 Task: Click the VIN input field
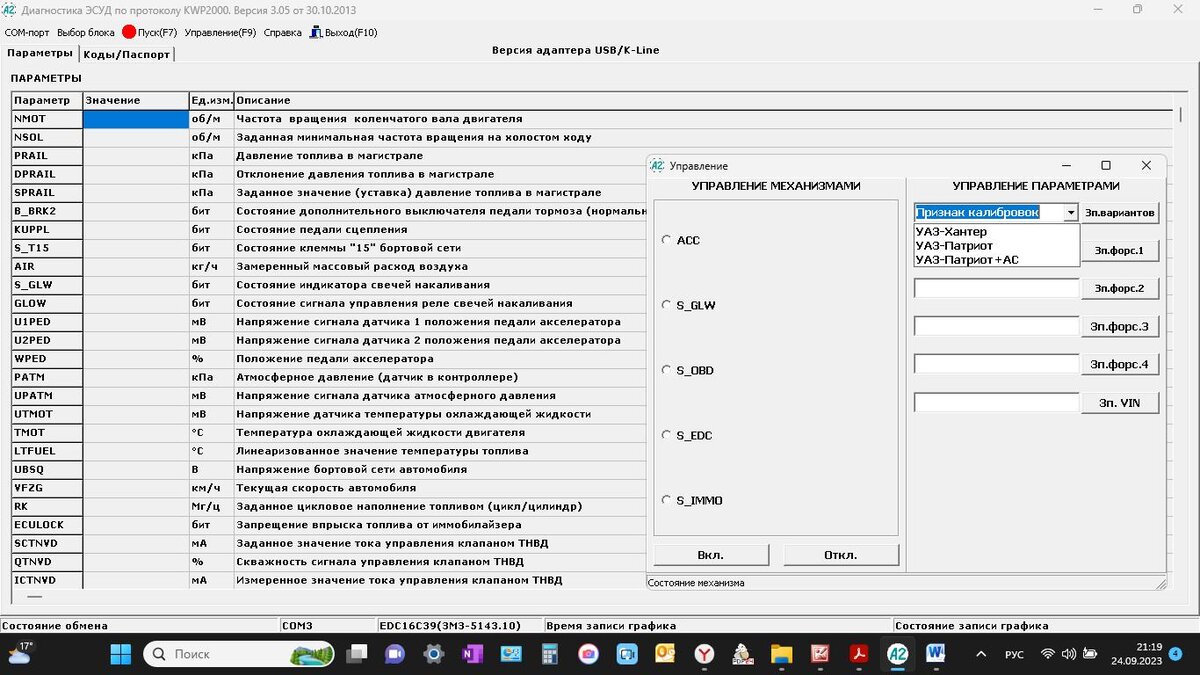click(x=997, y=402)
